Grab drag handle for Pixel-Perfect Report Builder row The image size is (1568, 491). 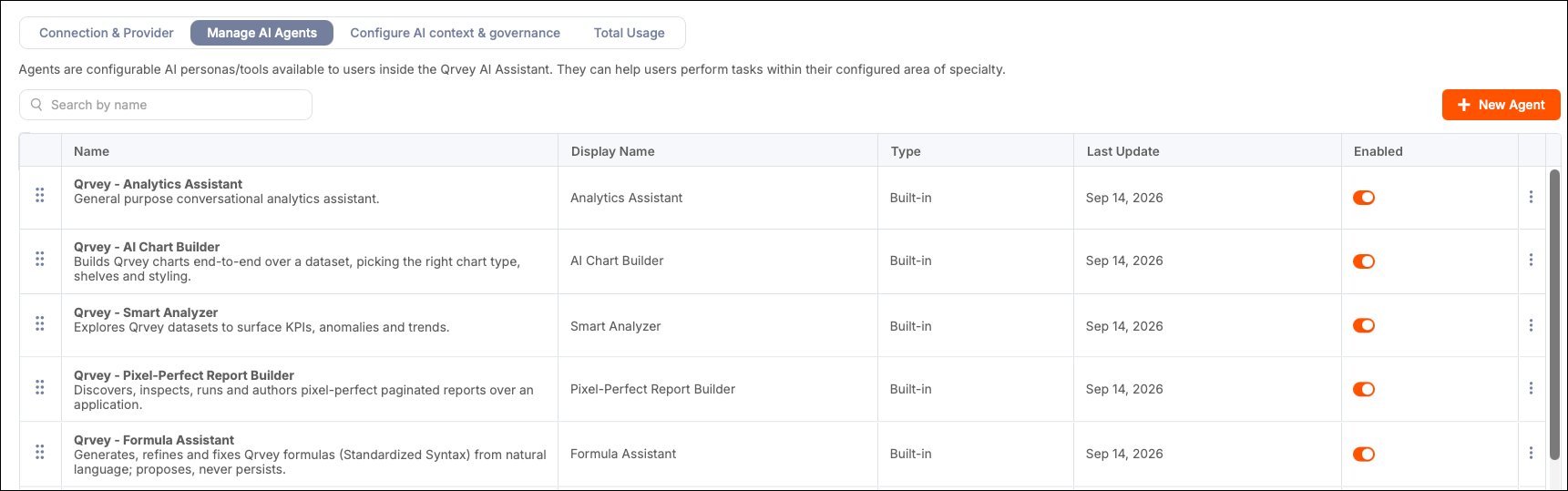pyautogui.click(x=40, y=387)
